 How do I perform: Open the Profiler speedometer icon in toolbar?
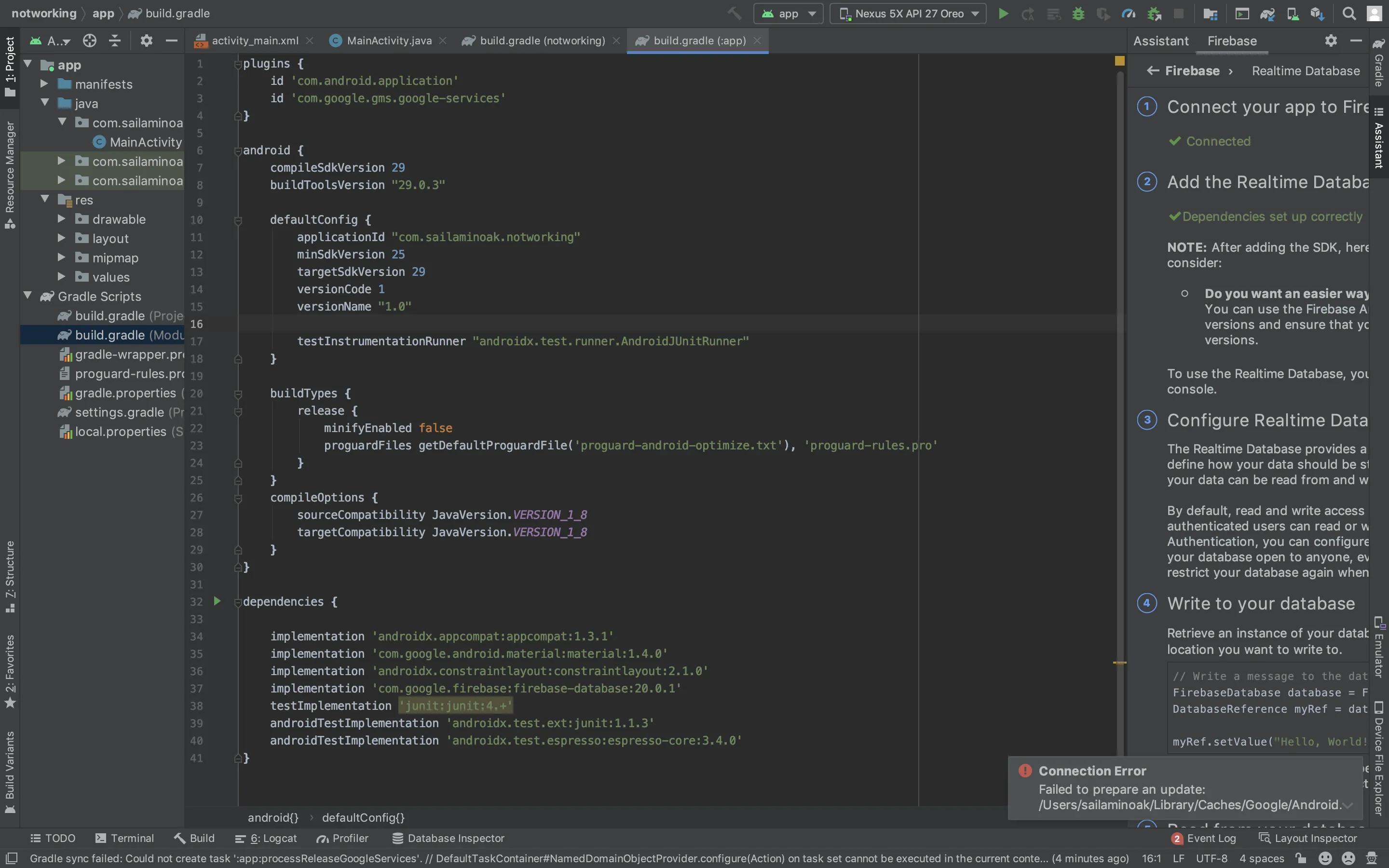click(1129, 14)
